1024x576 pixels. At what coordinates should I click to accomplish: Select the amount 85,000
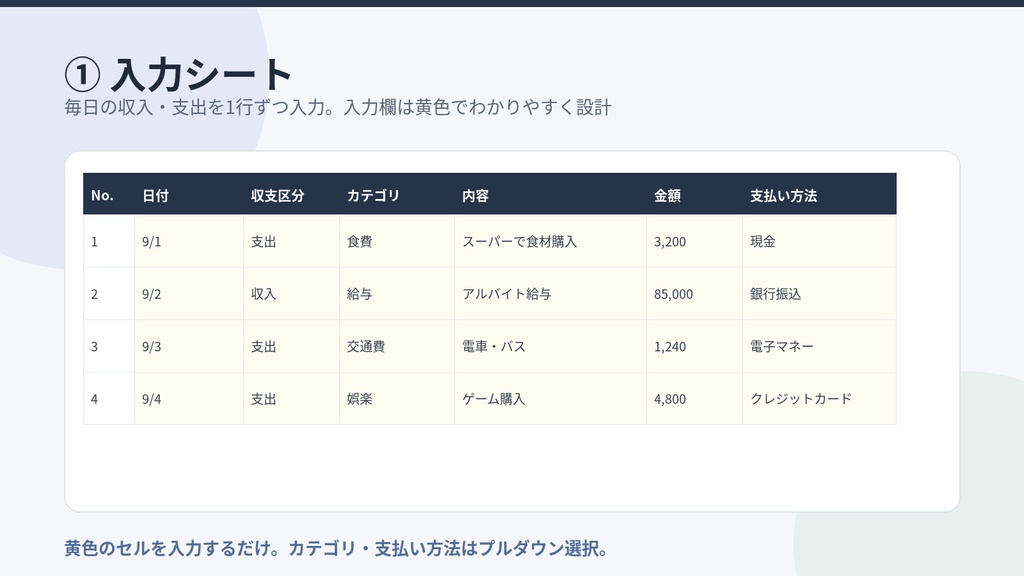coord(694,294)
